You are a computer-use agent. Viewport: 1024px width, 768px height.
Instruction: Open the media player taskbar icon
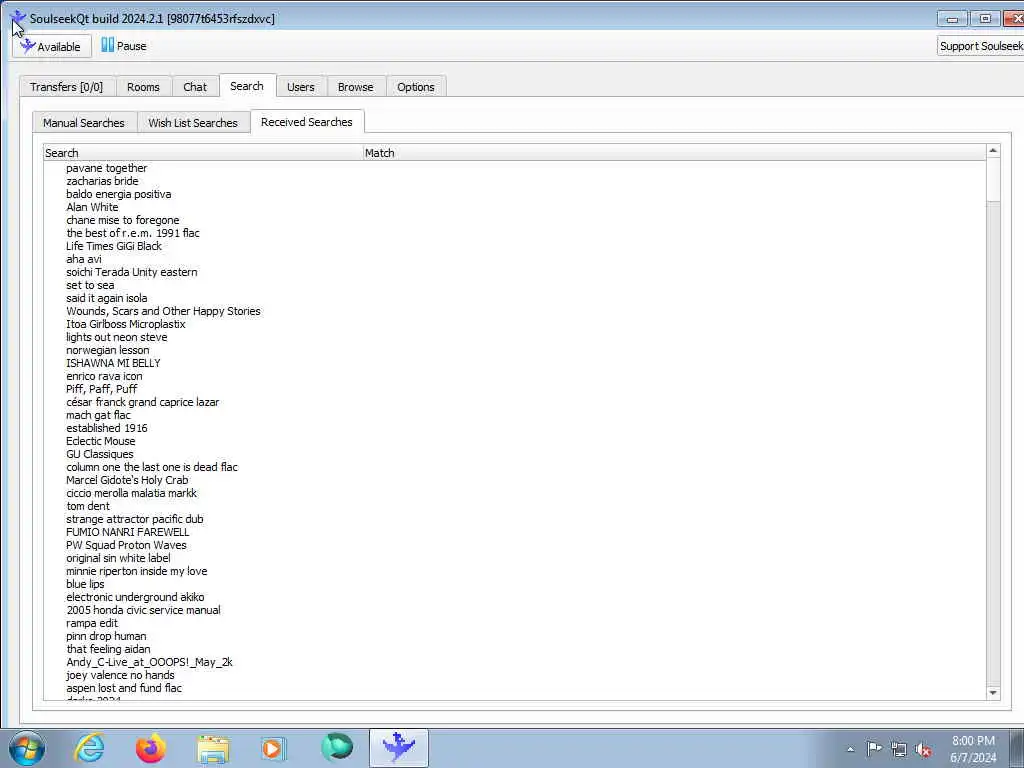click(x=274, y=748)
